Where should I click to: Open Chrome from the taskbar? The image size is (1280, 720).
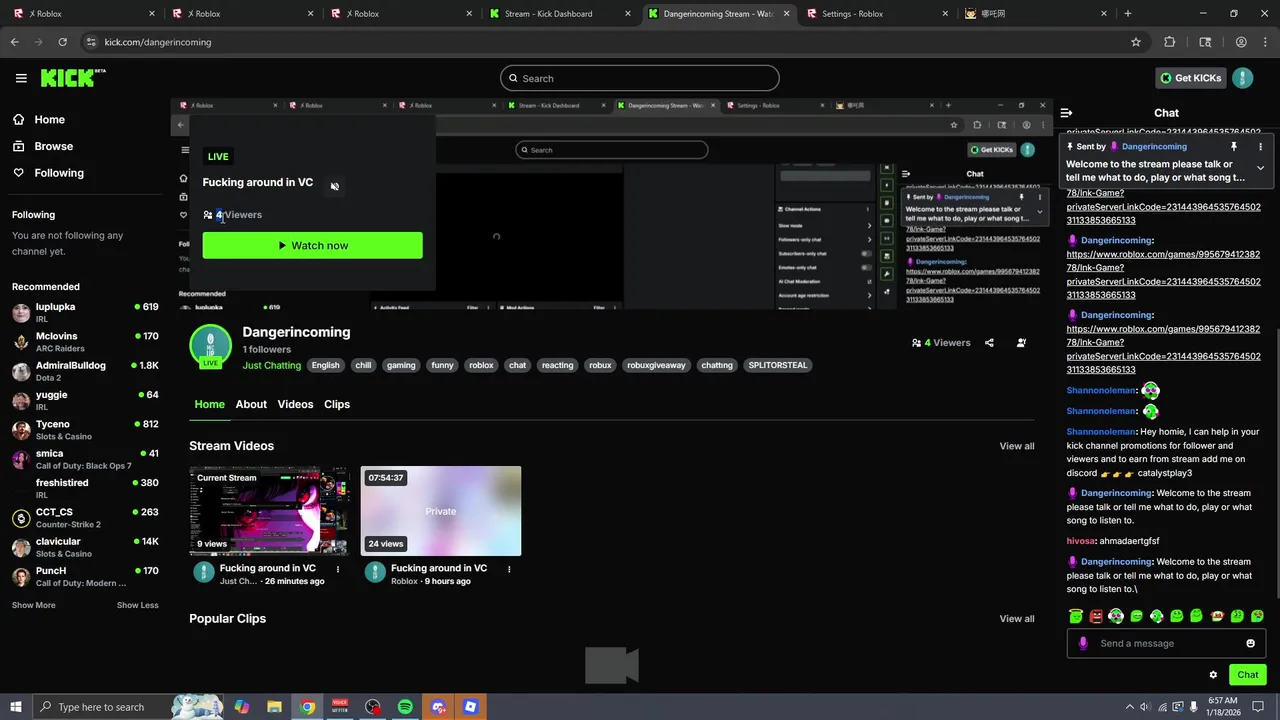tap(308, 707)
